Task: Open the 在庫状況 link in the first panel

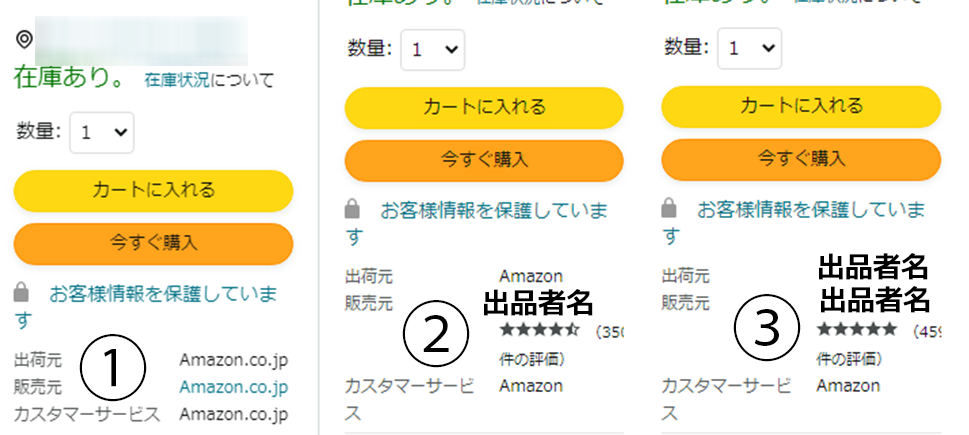Action: 177,80
